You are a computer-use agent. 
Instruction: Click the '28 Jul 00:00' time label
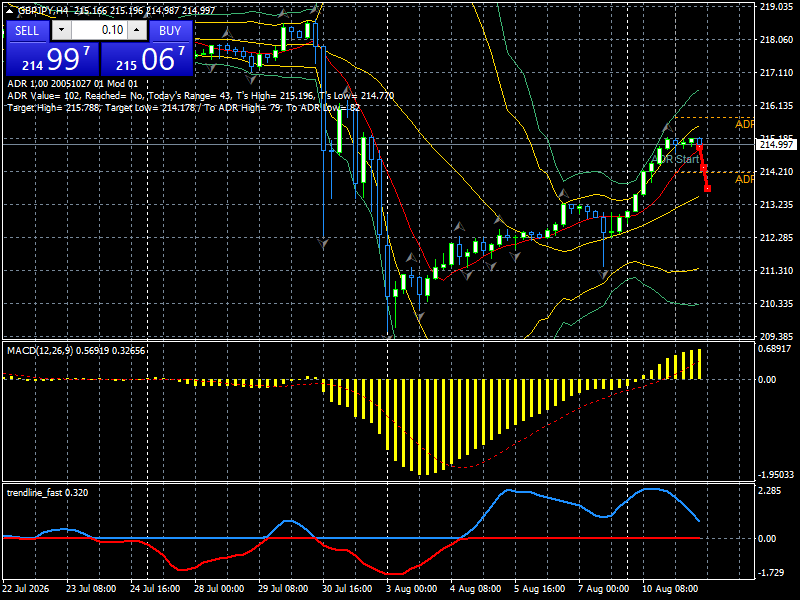(219, 588)
